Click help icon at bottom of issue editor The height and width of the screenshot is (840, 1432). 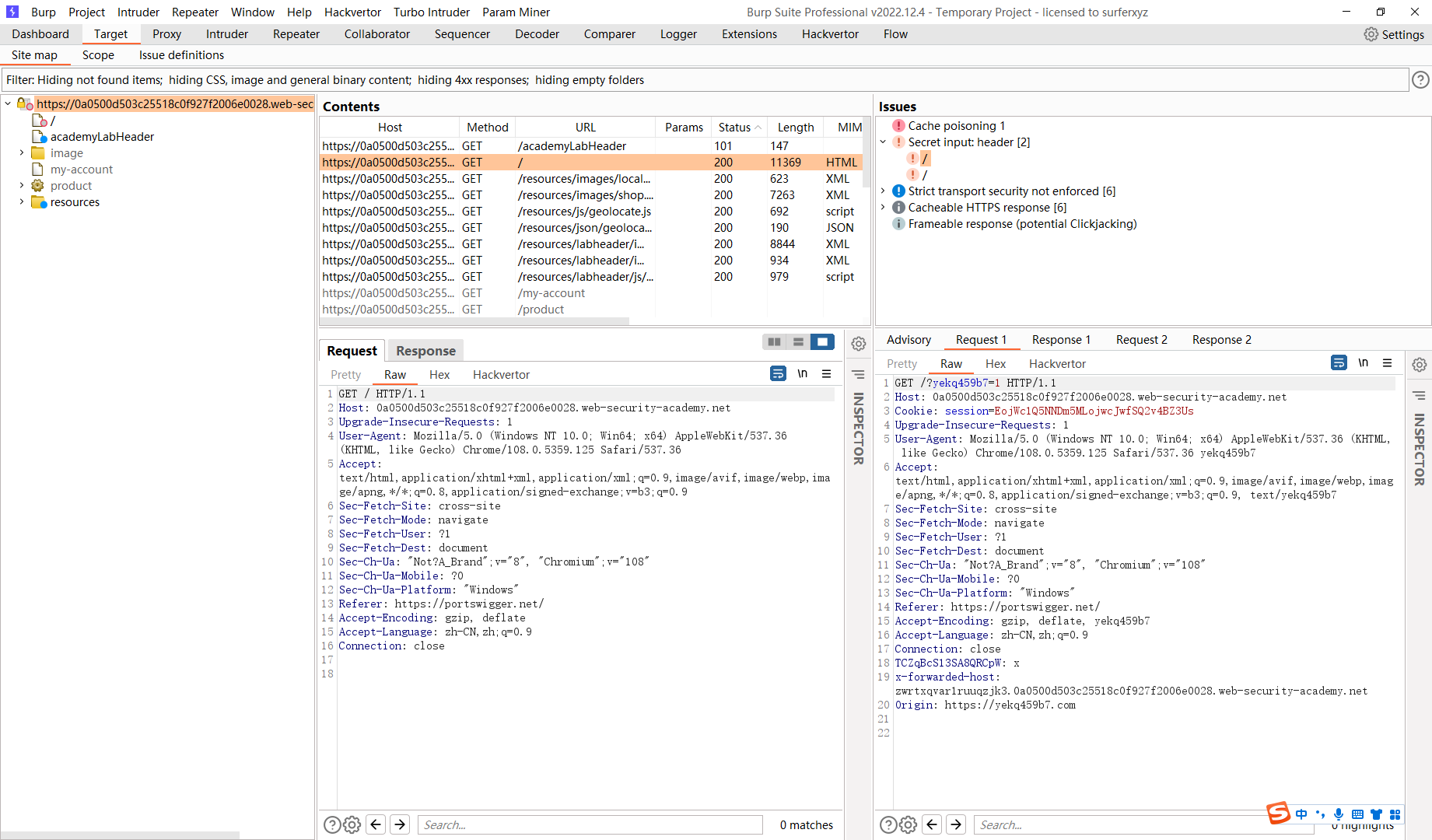point(888,824)
